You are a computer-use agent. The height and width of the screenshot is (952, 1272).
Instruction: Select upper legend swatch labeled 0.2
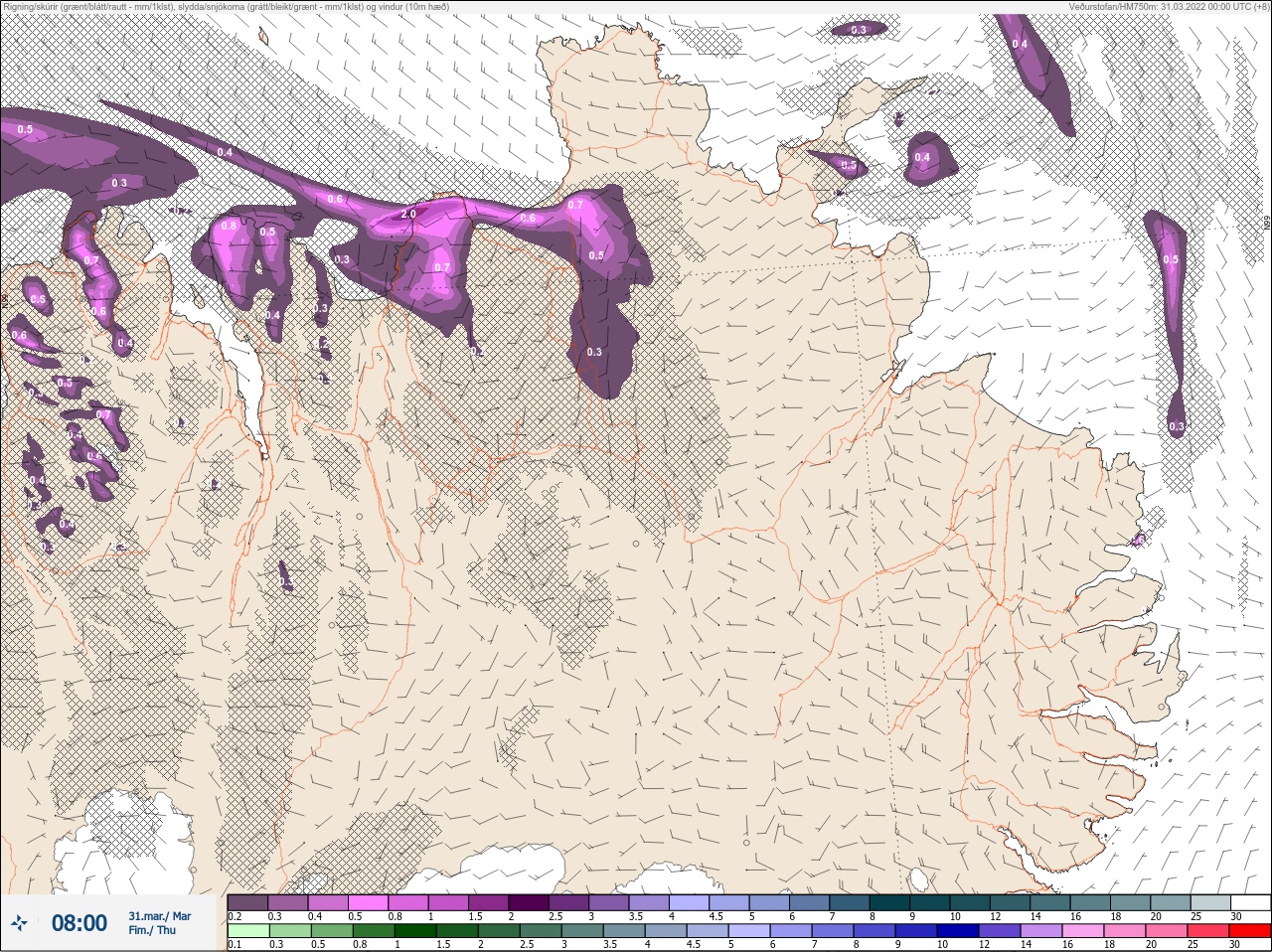coord(247,901)
